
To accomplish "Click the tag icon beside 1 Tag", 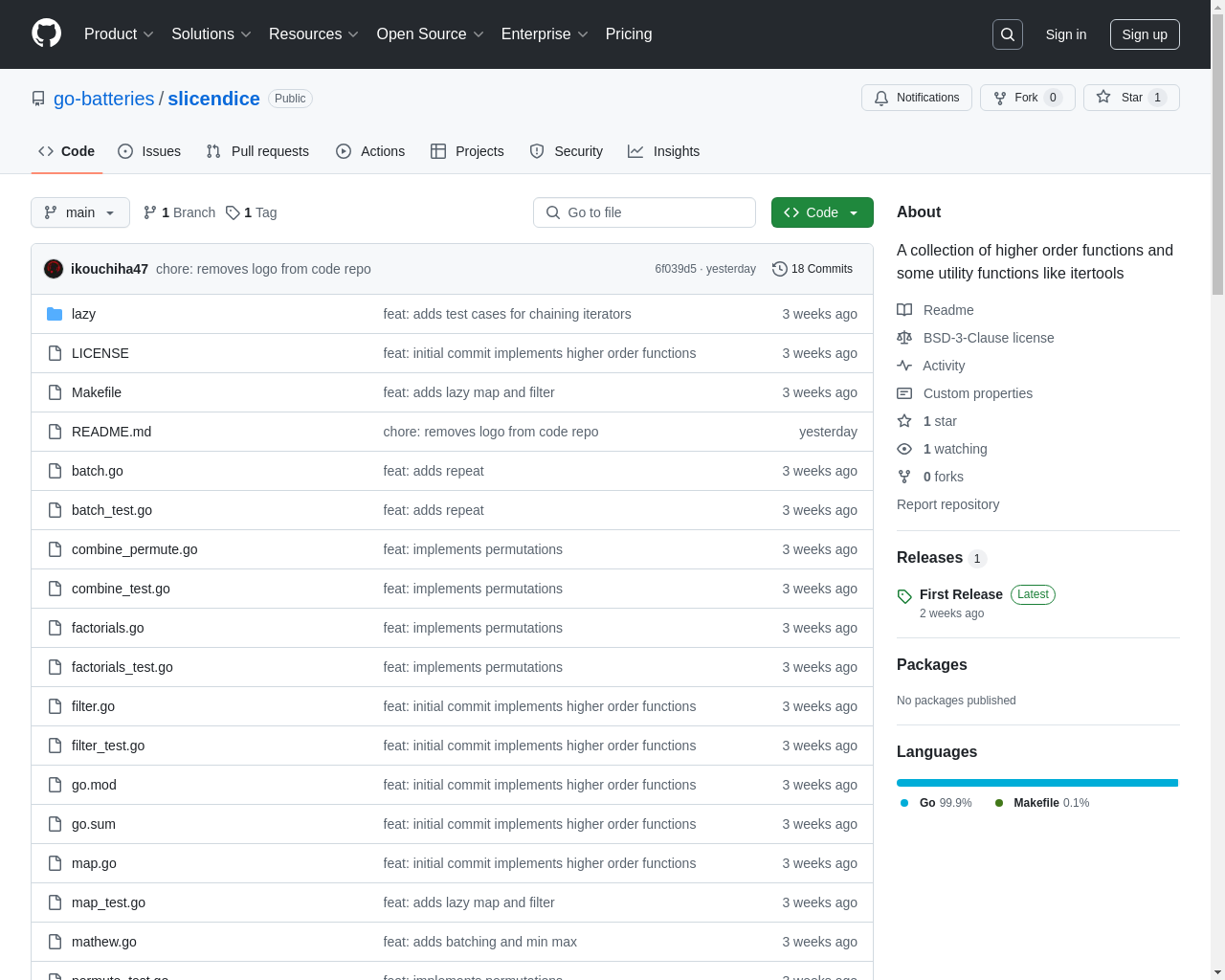I will click(x=233, y=212).
